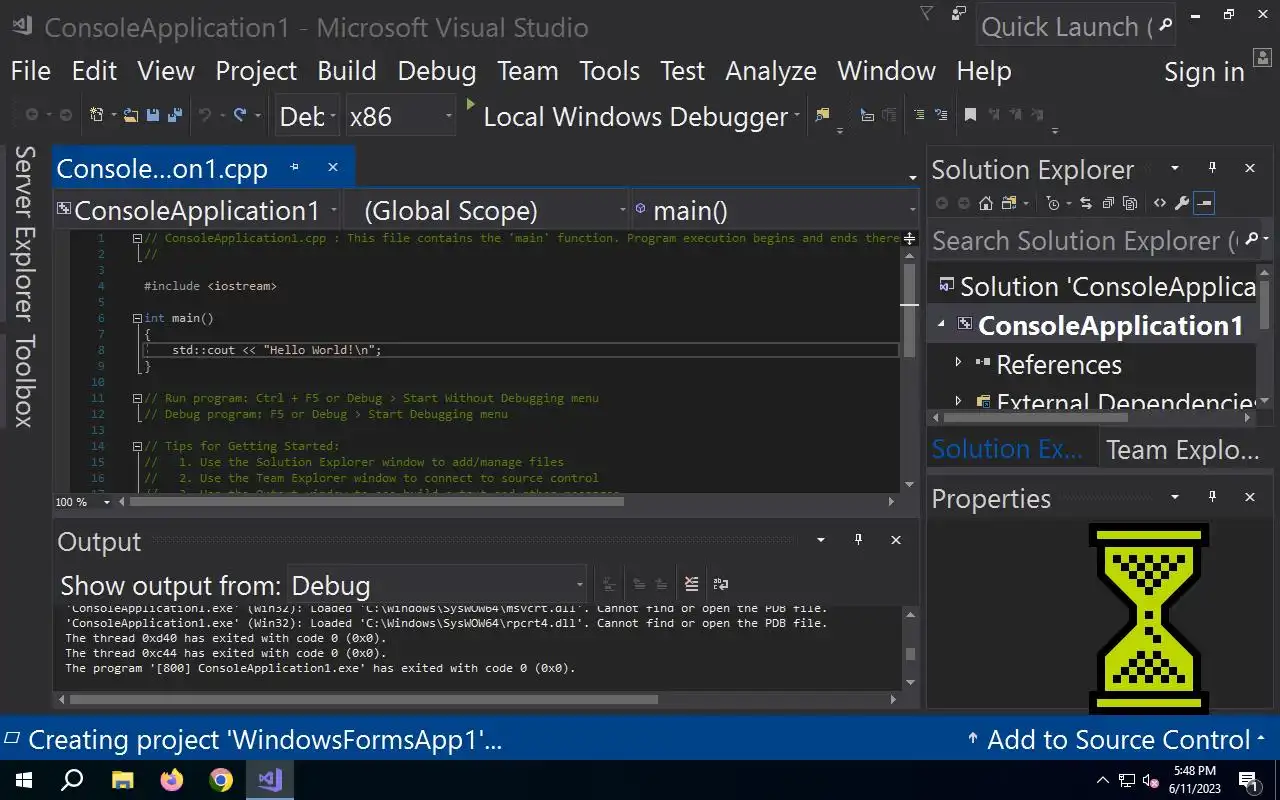Toggle auto hide pin on Properties panel

[x=1212, y=496]
